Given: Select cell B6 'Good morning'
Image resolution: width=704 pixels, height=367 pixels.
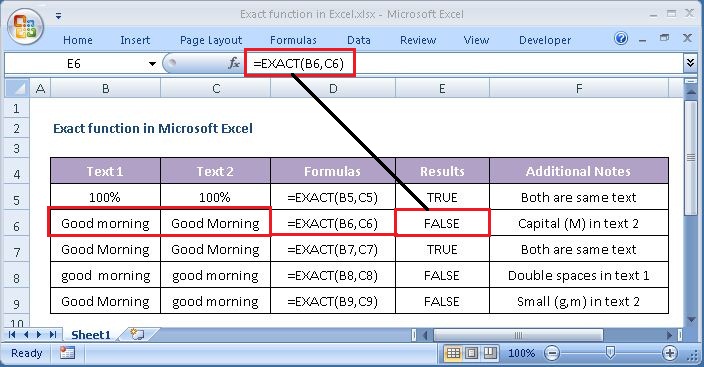Looking at the screenshot, I should tap(105, 223).
